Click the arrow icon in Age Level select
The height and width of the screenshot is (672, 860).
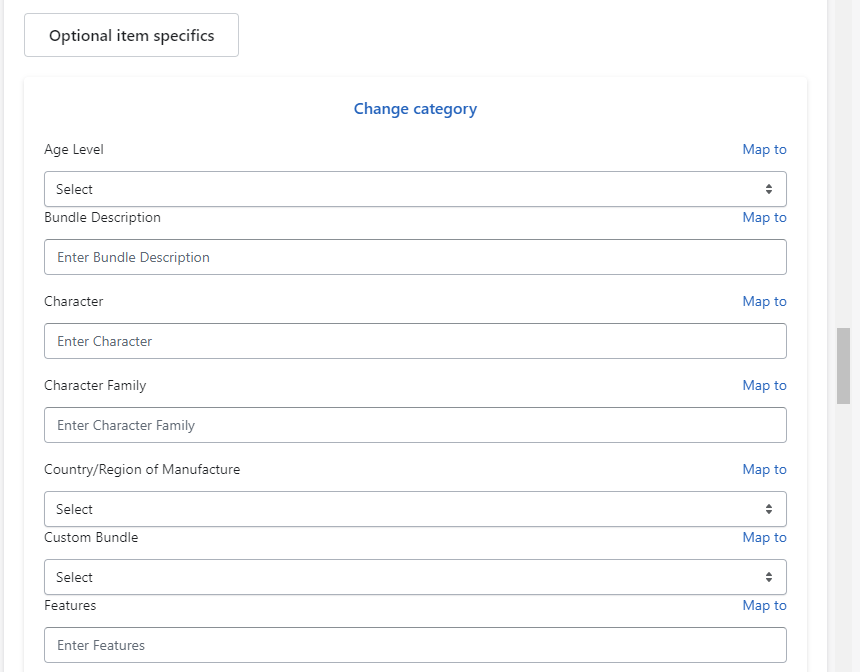tap(769, 189)
